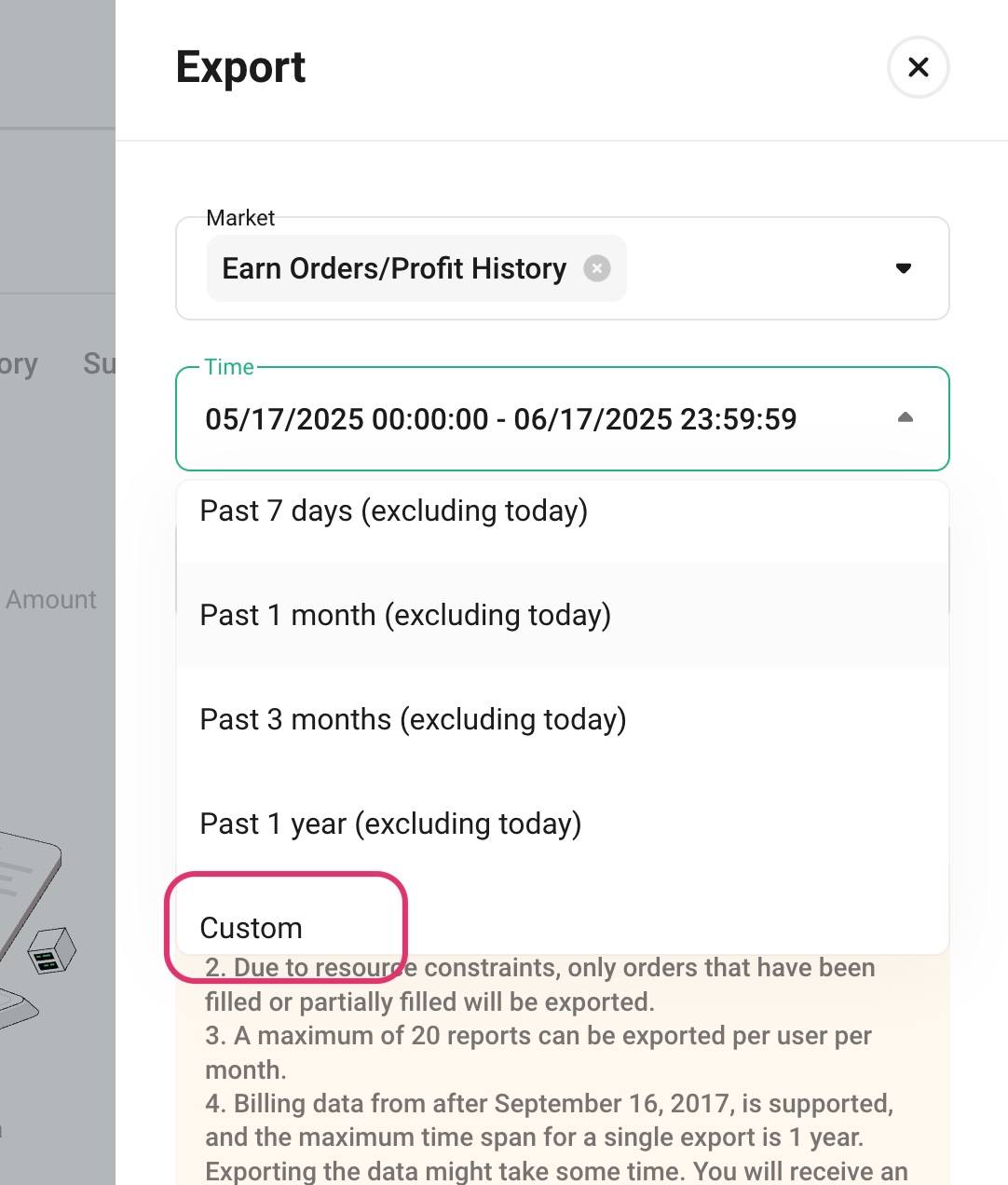Image resolution: width=1008 pixels, height=1185 pixels.
Task: Choose Past 1 month (excluding today)
Action: coord(563,615)
